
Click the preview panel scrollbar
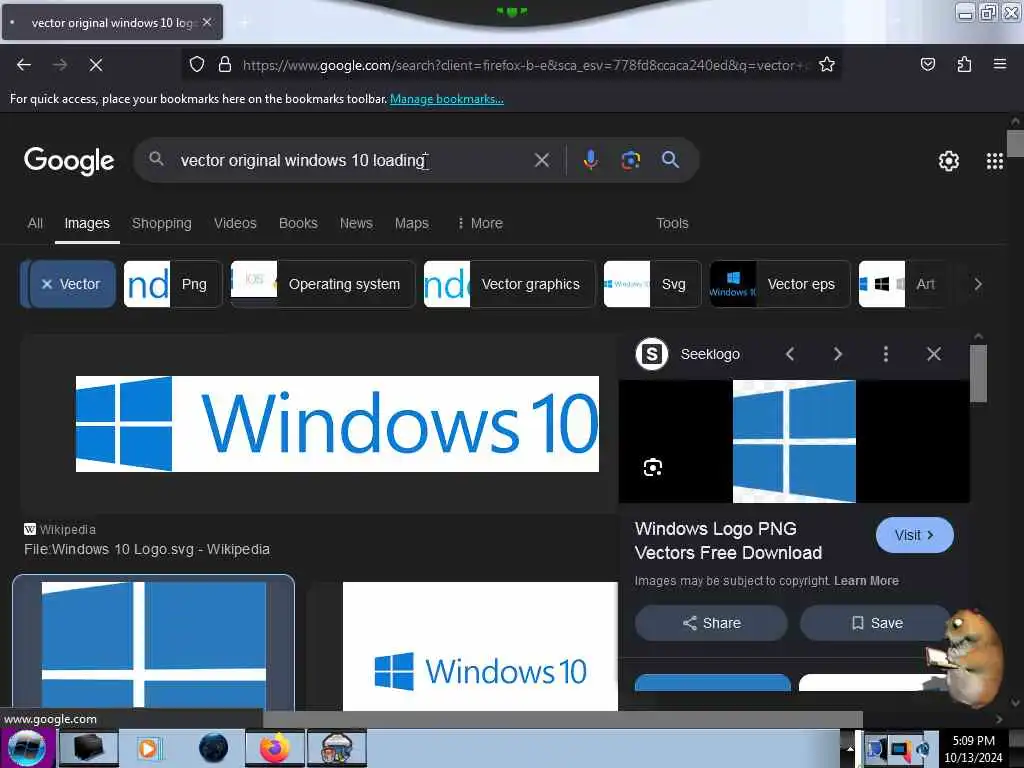(978, 374)
